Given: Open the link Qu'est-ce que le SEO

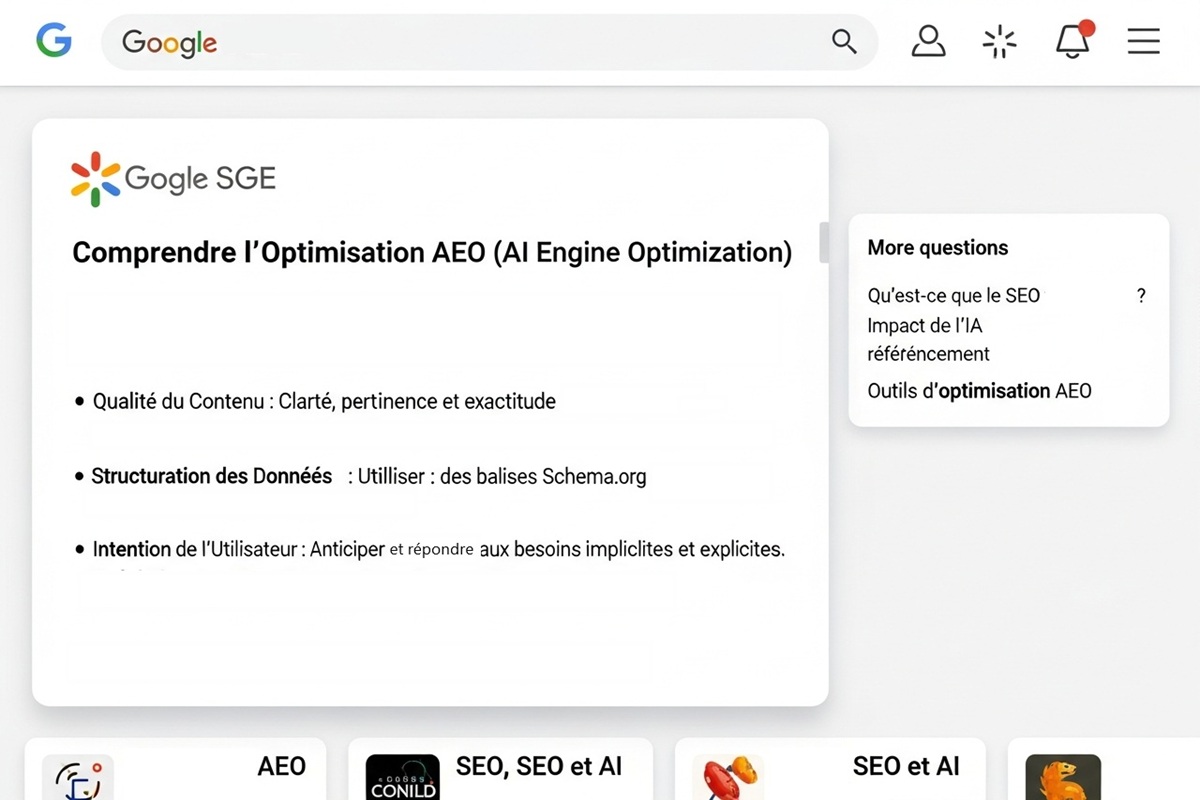Looking at the screenshot, I should point(953,296).
